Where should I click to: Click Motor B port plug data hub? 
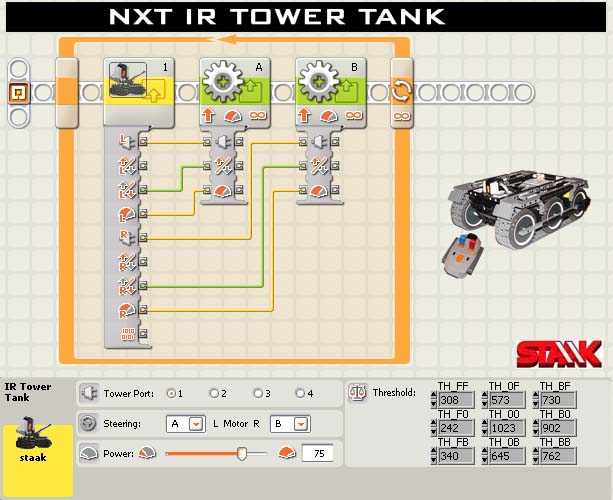click(x=319, y=142)
